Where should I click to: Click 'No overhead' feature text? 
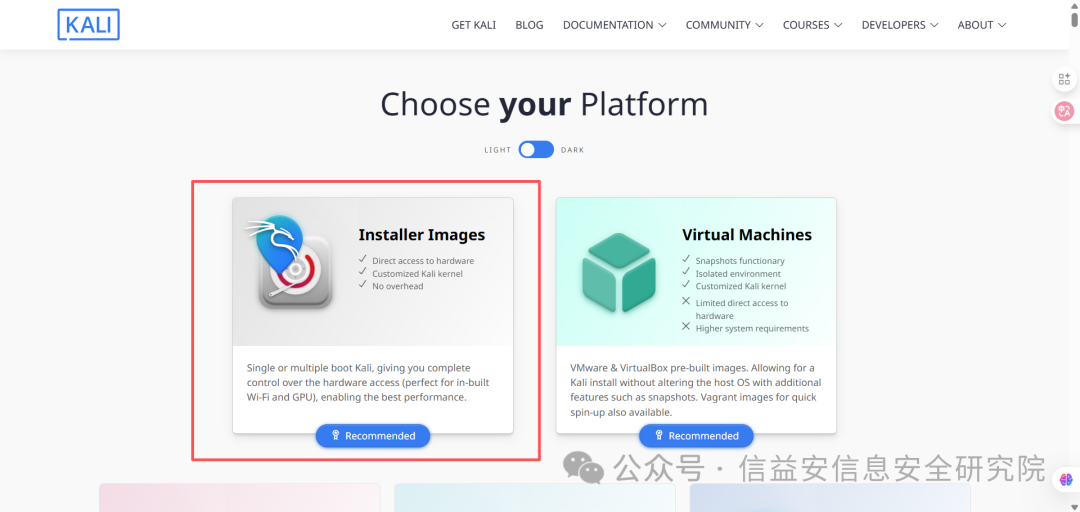point(397,286)
